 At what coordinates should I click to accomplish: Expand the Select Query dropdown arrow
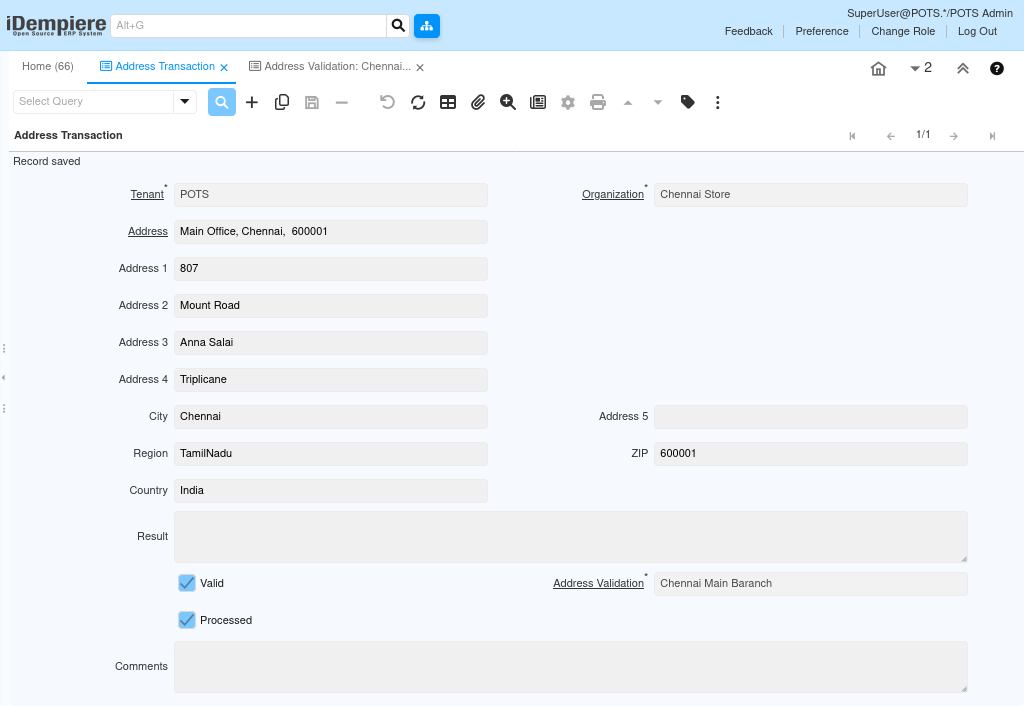click(185, 102)
